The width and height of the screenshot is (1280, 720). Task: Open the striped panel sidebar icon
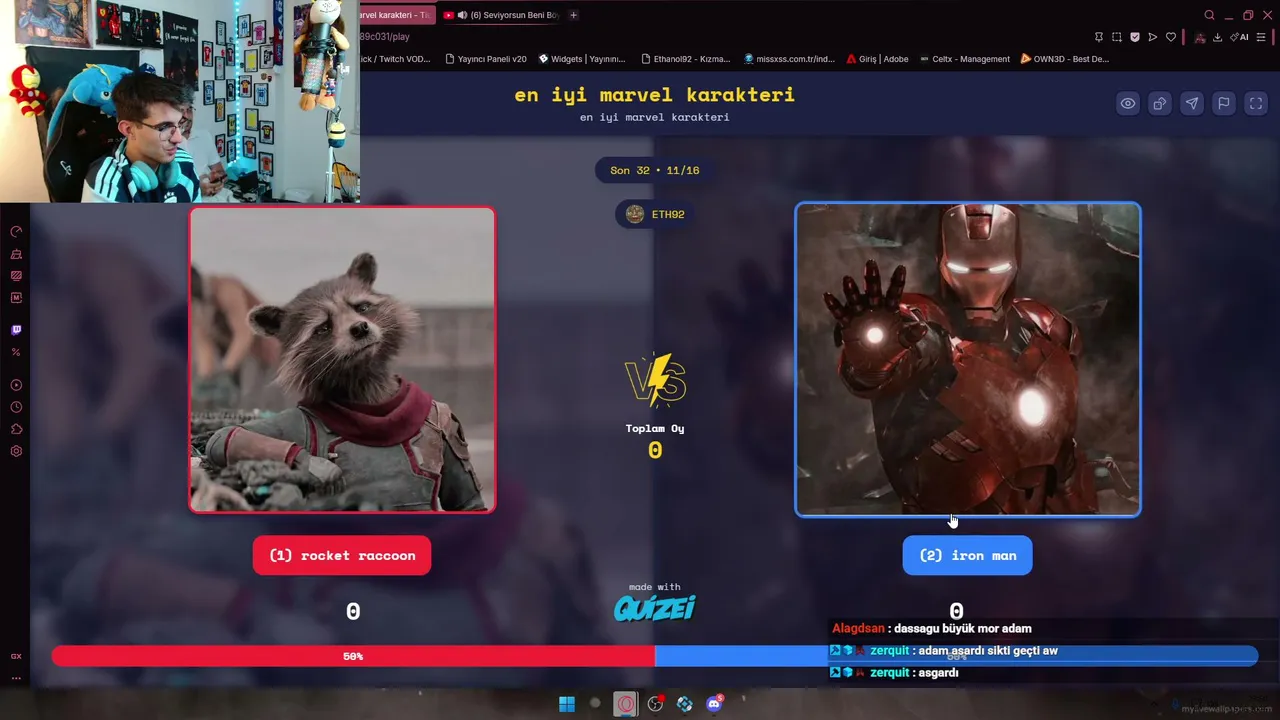16,276
